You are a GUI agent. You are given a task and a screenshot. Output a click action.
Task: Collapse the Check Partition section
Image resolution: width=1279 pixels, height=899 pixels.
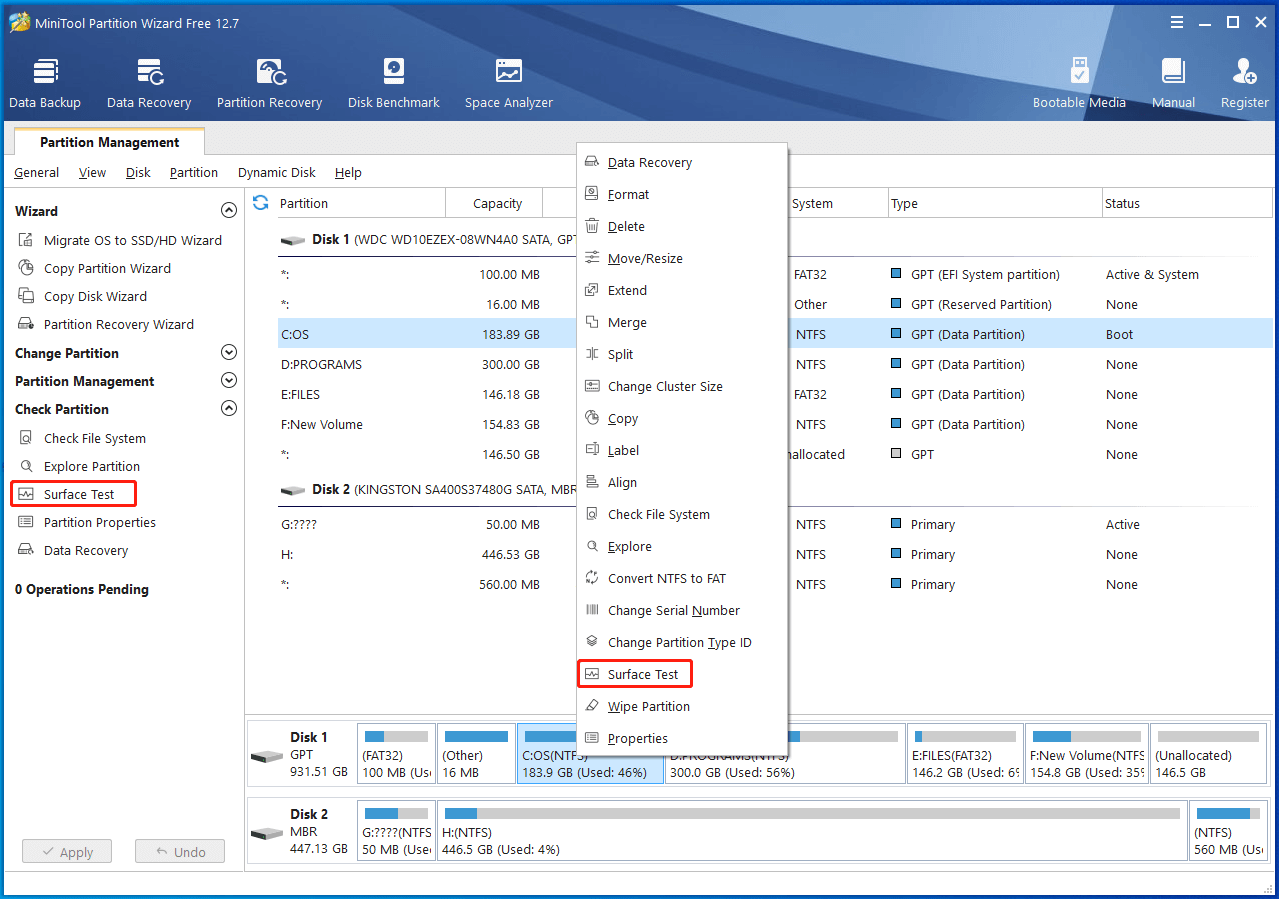point(229,409)
